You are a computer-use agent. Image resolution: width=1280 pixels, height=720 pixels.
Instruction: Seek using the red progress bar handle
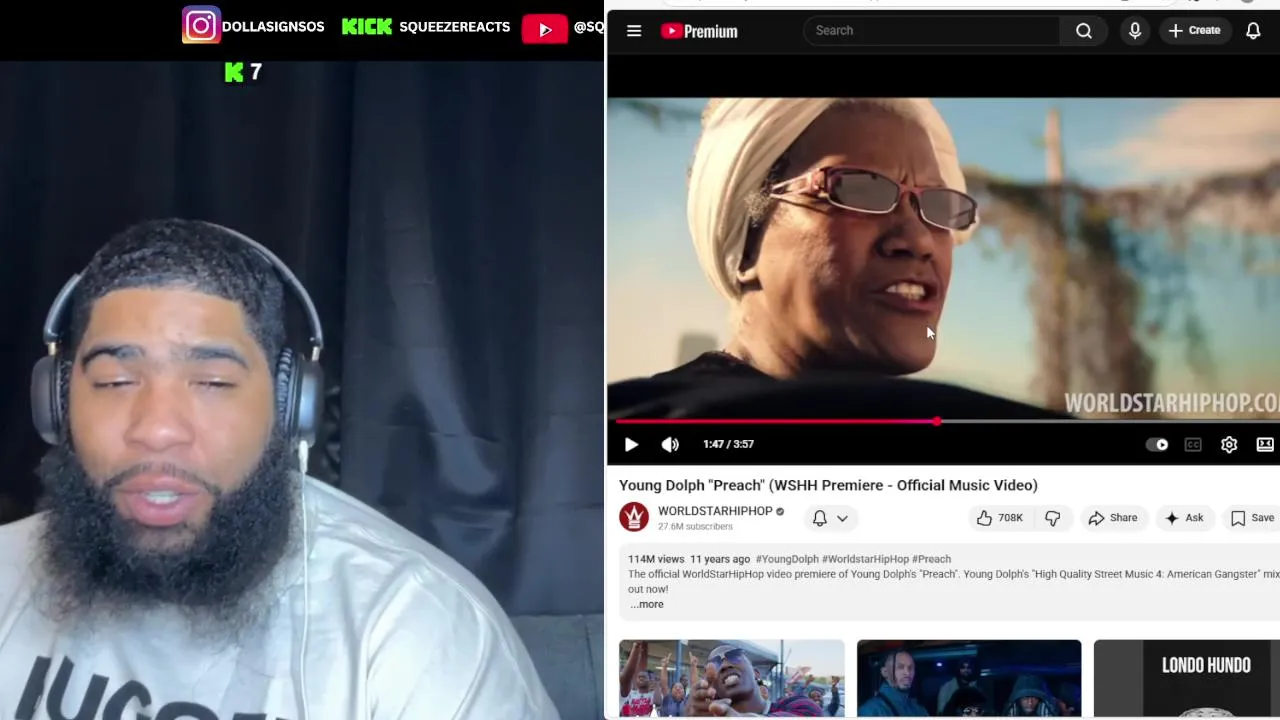pyautogui.click(x=937, y=421)
